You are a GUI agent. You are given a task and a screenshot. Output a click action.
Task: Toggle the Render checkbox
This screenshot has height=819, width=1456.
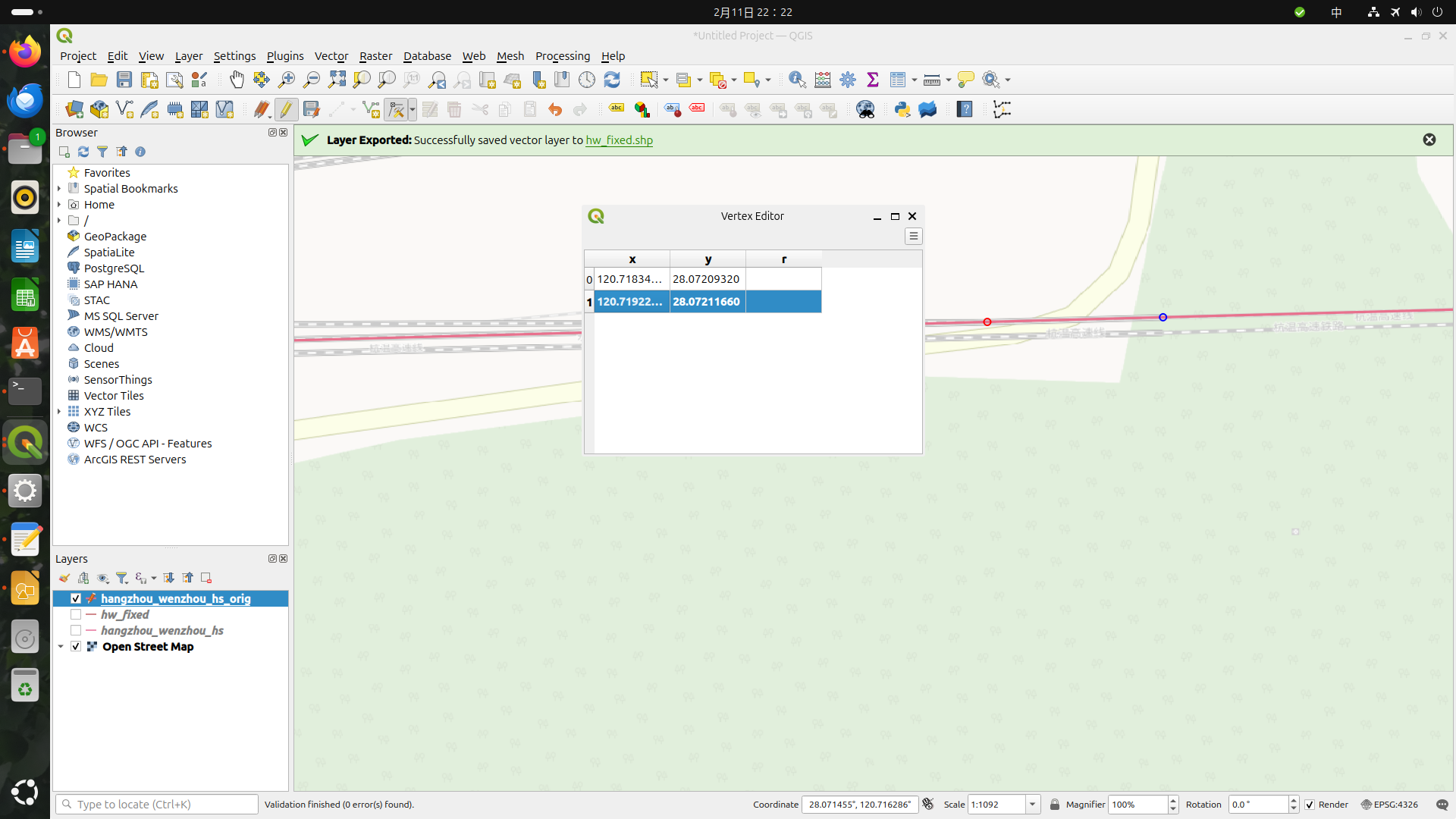pyautogui.click(x=1310, y=805)
